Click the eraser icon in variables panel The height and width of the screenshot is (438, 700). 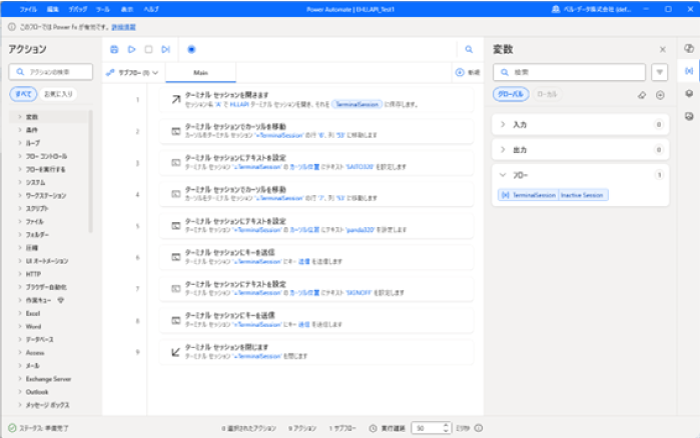click(x=642, y=94)
